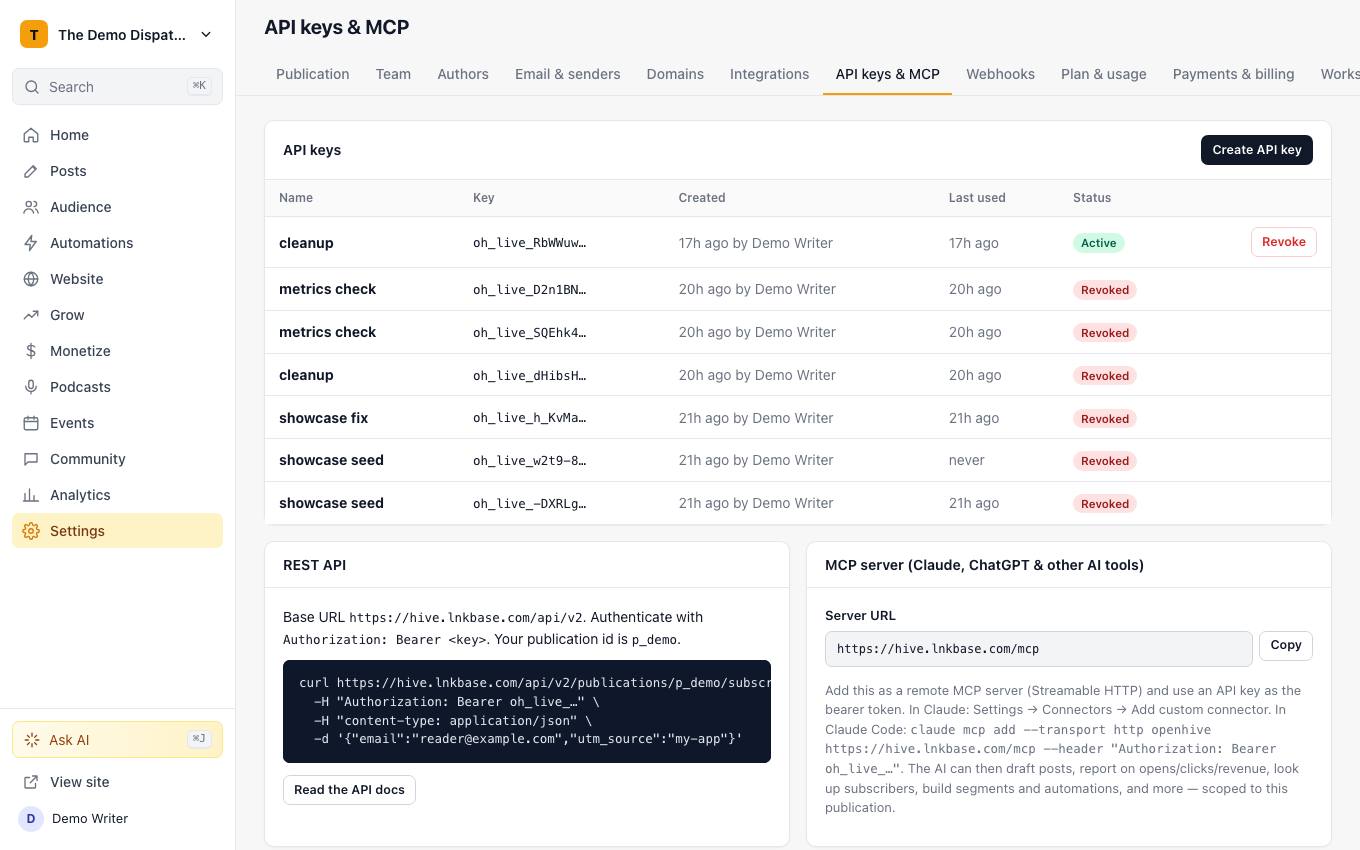This screenshot has width=1360, height=850.
Task: Copy the MCP server URL
Action: 1286,645
